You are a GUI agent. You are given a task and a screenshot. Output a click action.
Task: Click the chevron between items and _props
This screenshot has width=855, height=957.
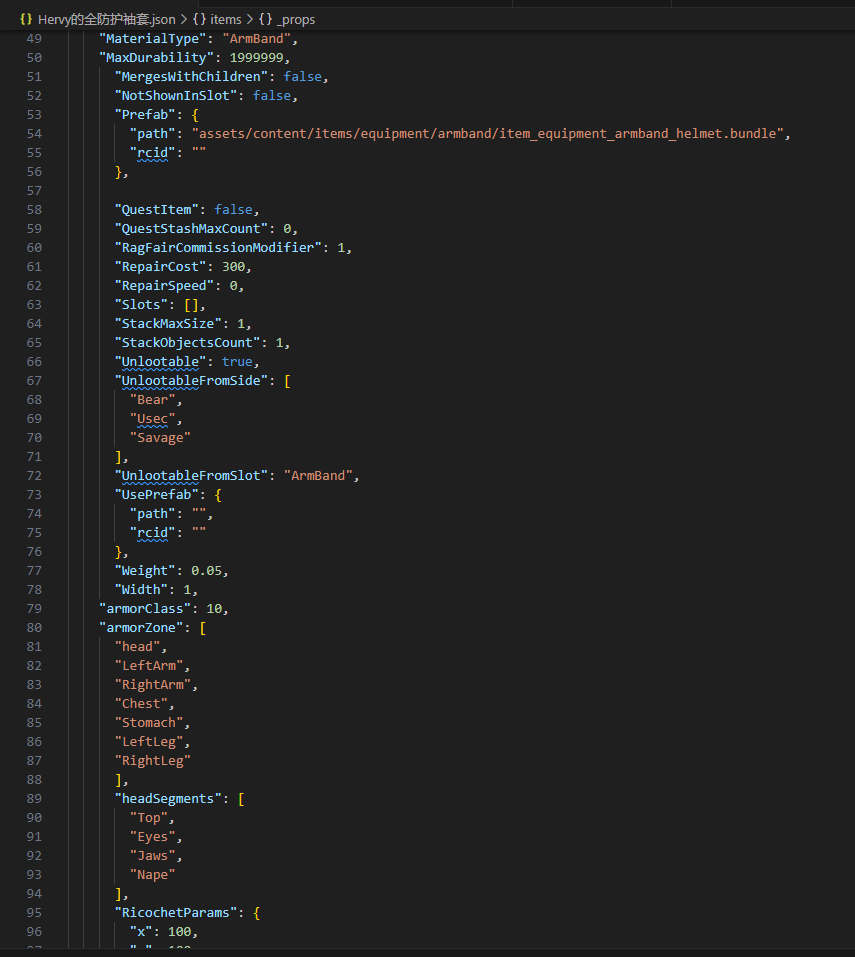point(250,19)
